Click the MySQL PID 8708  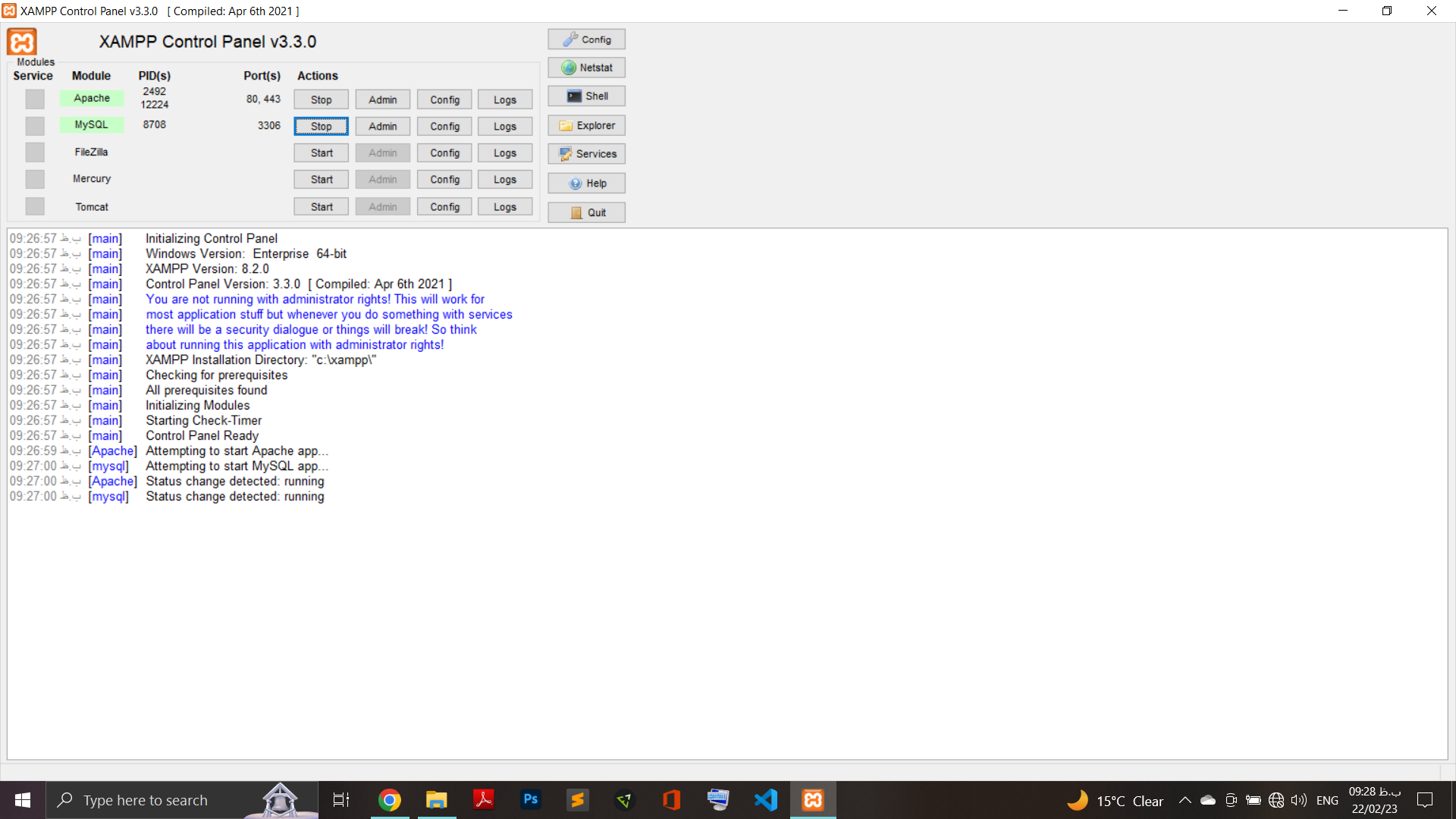pos(154,124)
